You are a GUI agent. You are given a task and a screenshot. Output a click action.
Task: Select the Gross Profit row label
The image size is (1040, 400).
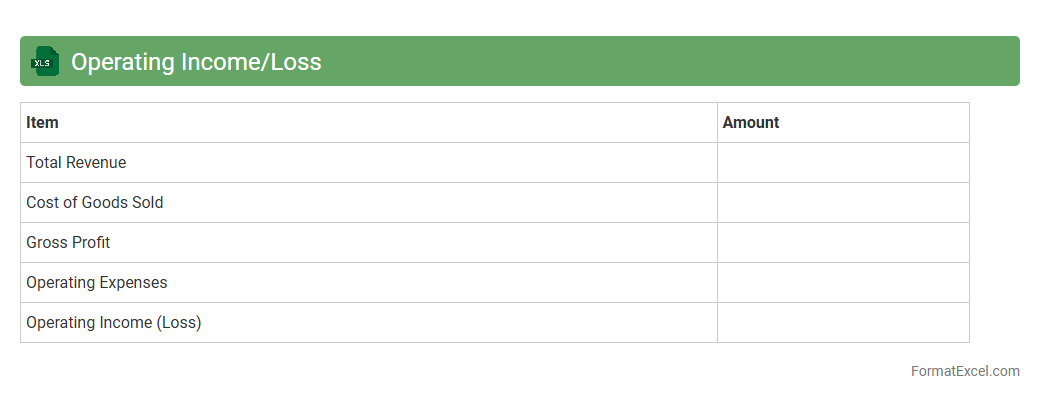68,242
